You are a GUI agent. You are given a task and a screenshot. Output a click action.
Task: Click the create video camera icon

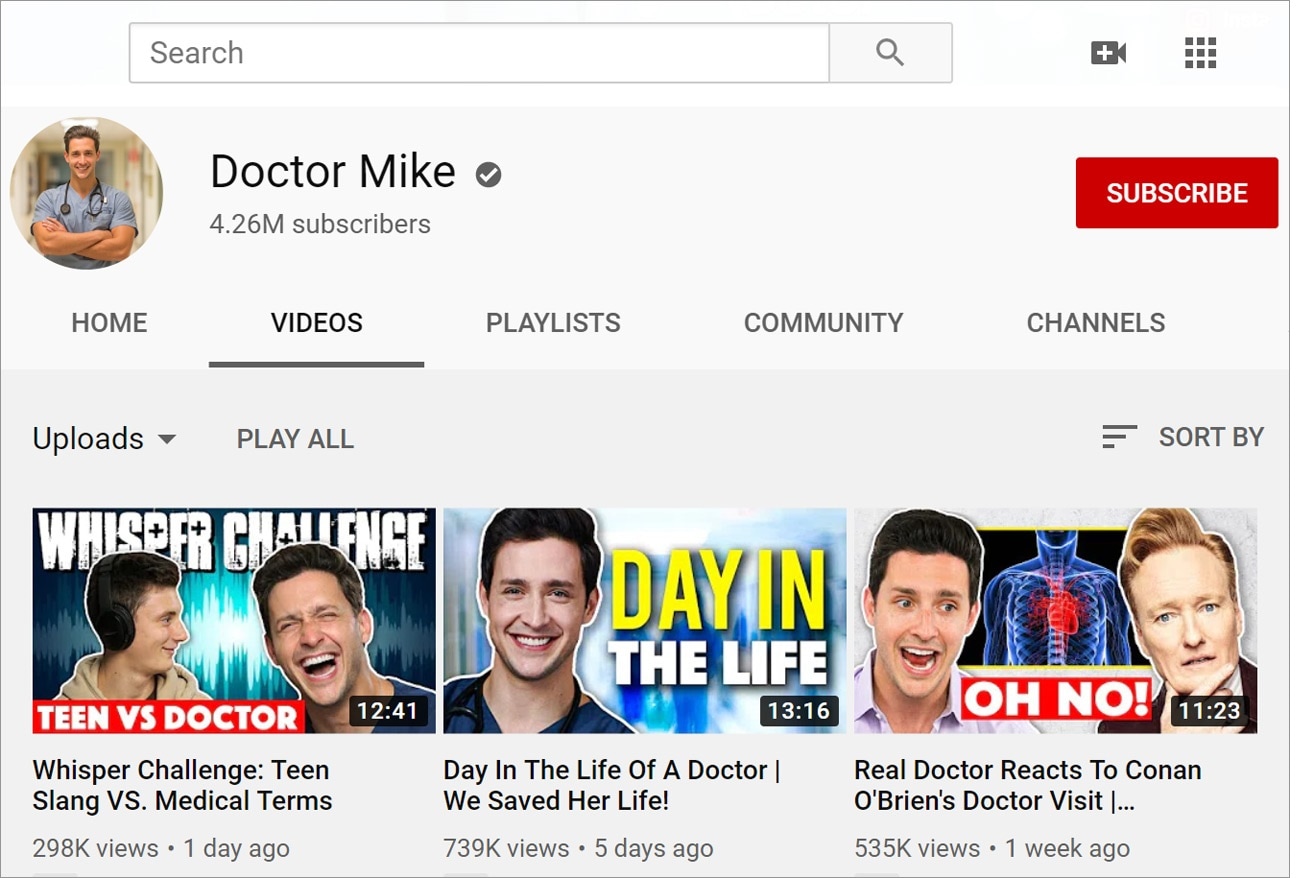point(1108,53)
